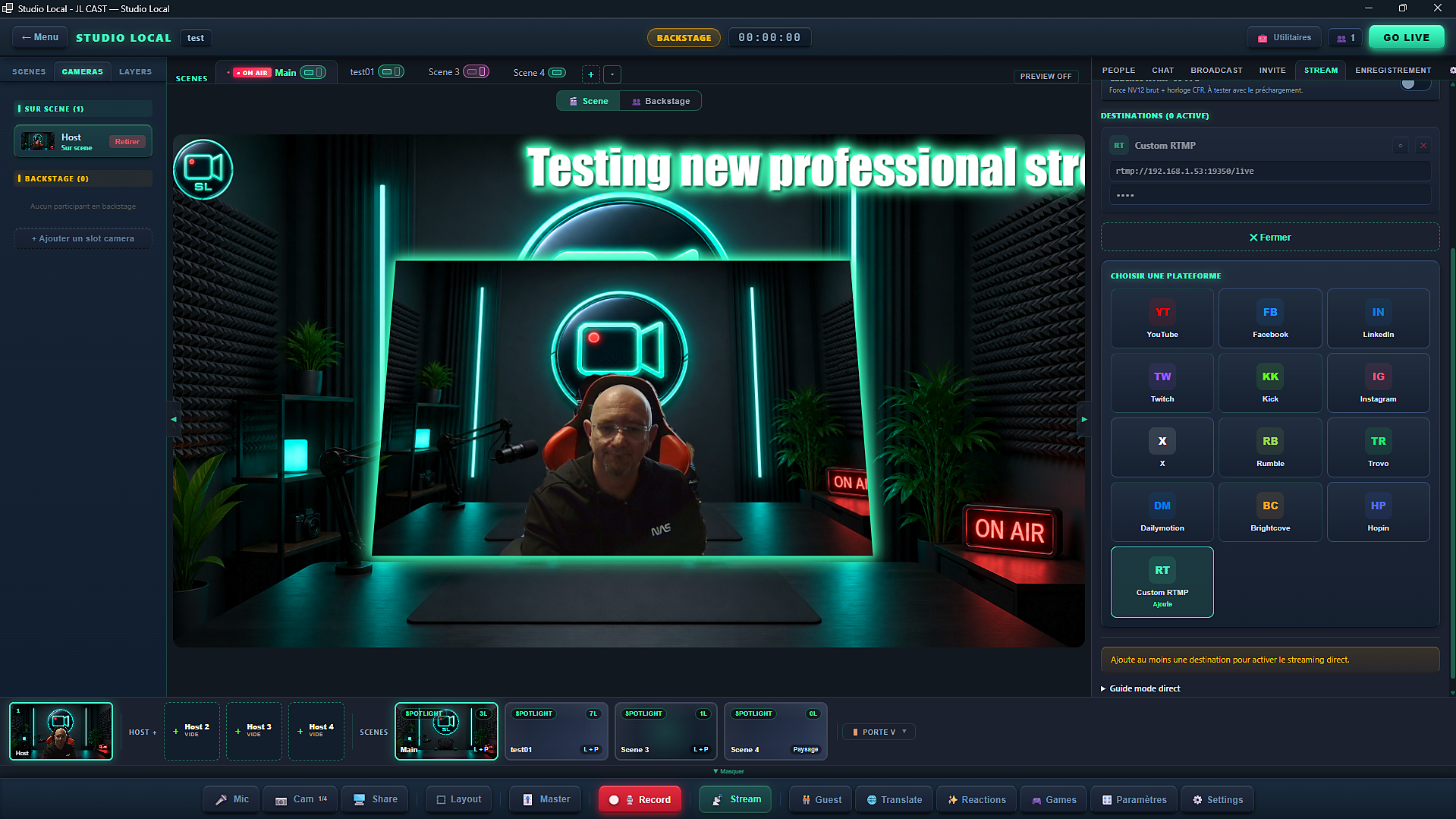Viewport: 1456px width, 819px height.
Task: Open the Reactions panel
Action: tap(976, 799)
